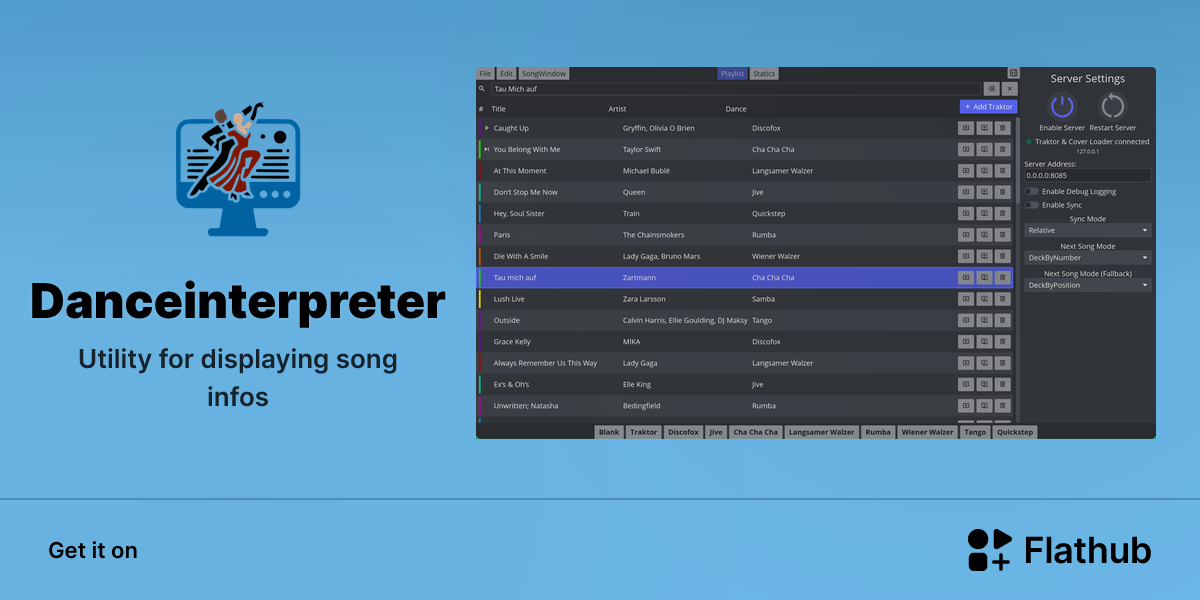This screenshot has width=1200, height=600.
Task: Click the Enable Server power icon
Action: pos(1062,106)
